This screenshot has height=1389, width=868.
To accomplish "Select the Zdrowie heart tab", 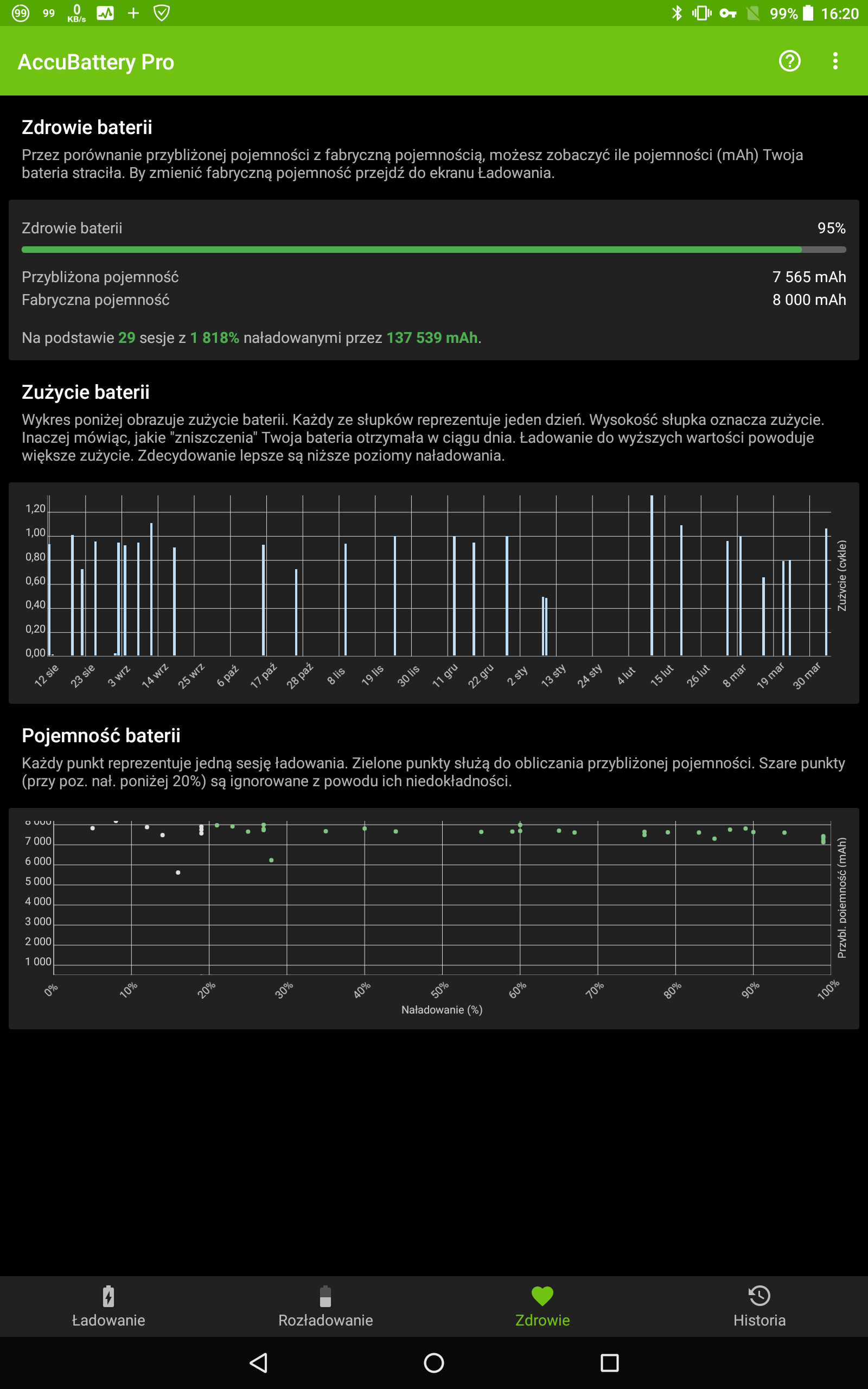I will coord(542,1306).
